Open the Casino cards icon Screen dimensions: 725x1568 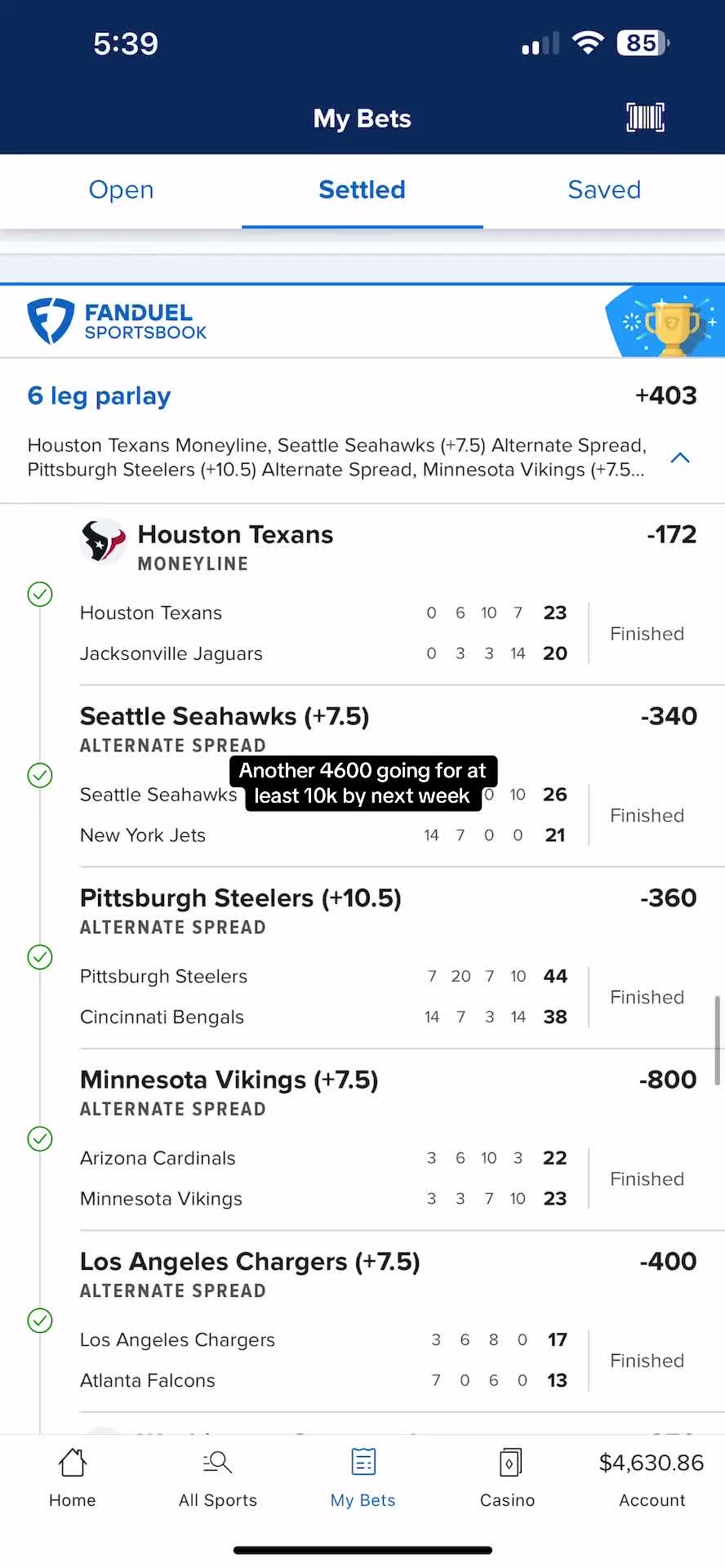coord(509,1462)
